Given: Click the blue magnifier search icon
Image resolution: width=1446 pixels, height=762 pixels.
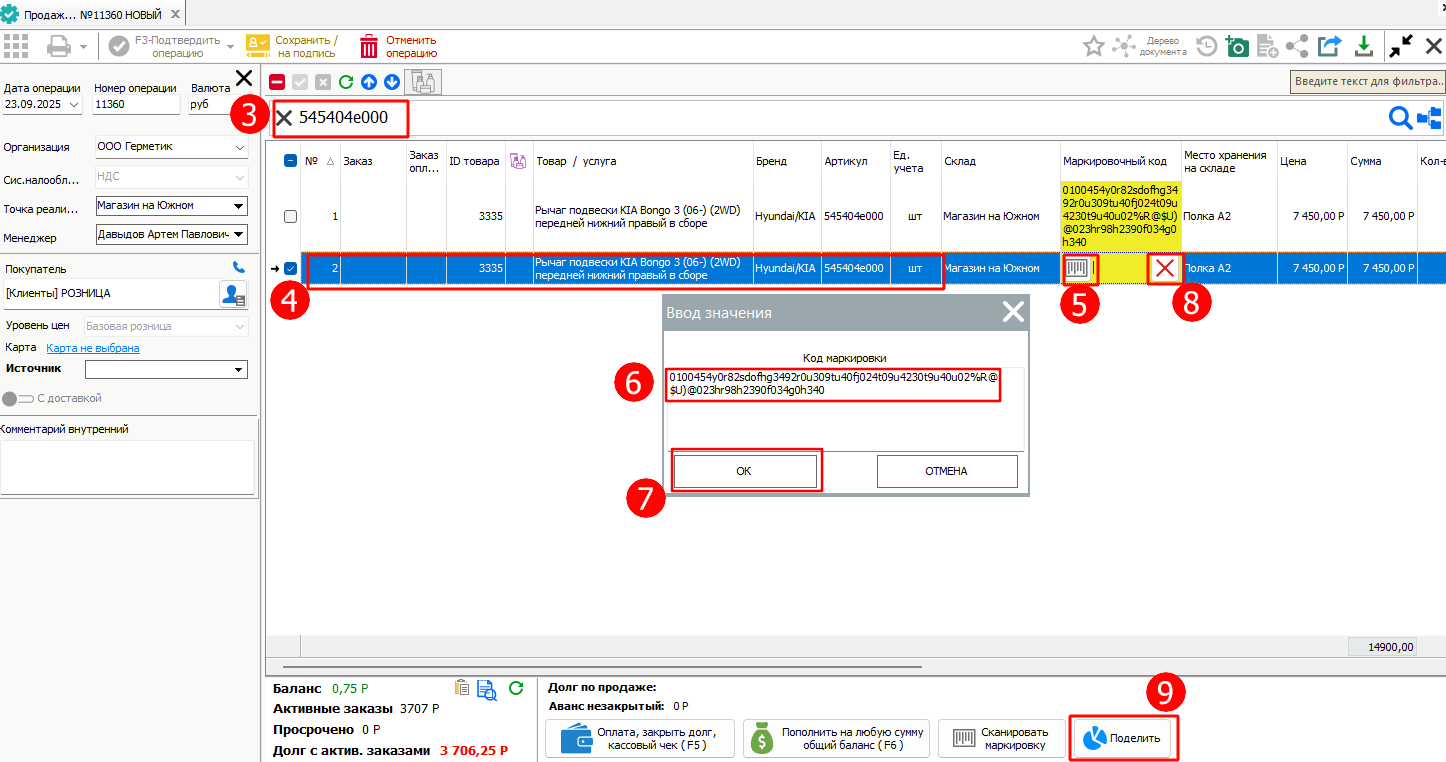Looking at the screenshot, I should (1400, 118).
